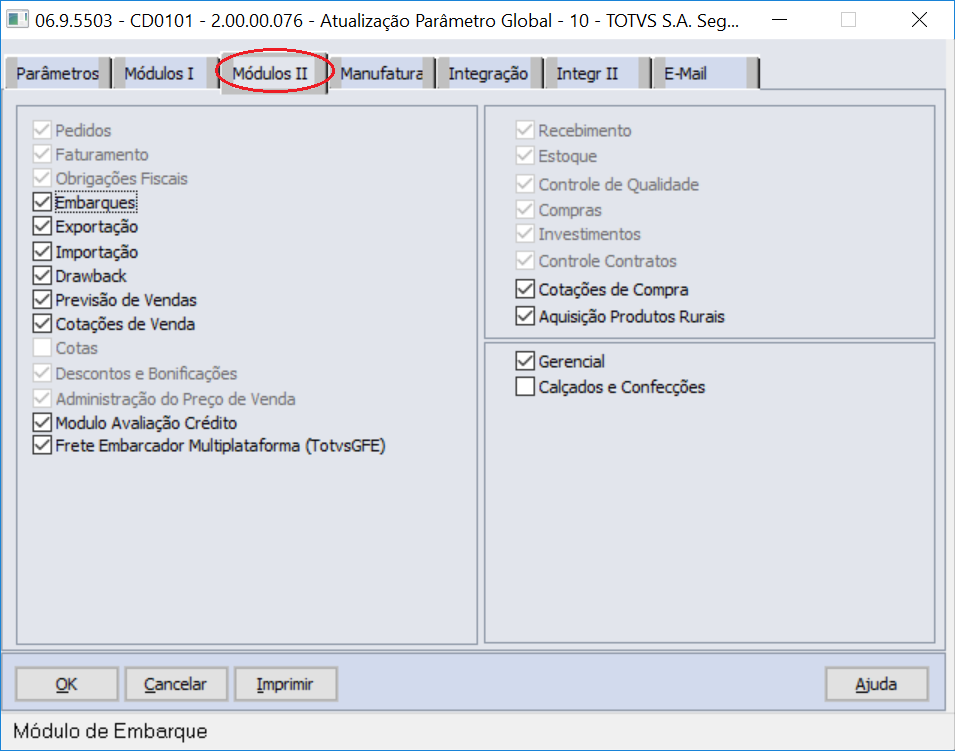Minimize the Atualização Parâmetro Global window
This screenshot has height=751, width=955.
click(x=779, y=20)
